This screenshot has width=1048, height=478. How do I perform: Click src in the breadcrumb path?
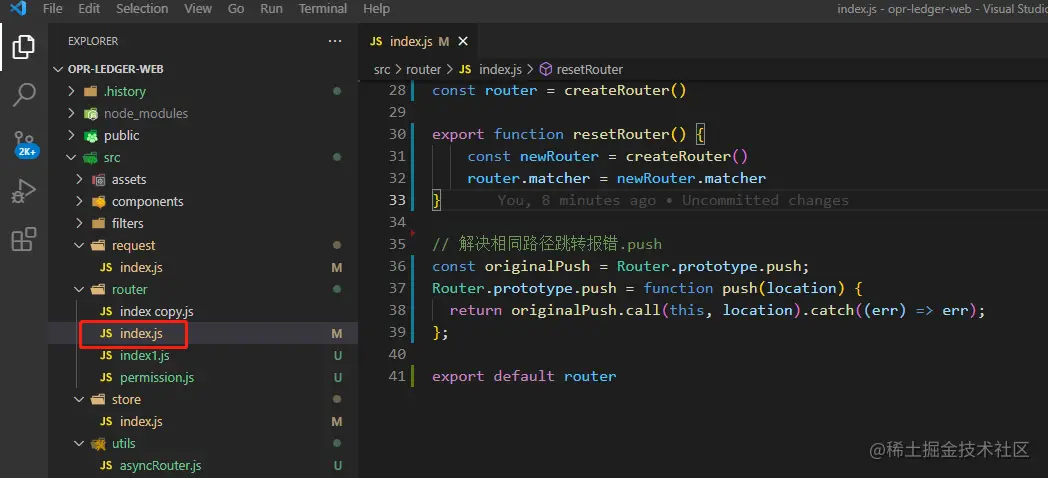(x=382, y=70)
